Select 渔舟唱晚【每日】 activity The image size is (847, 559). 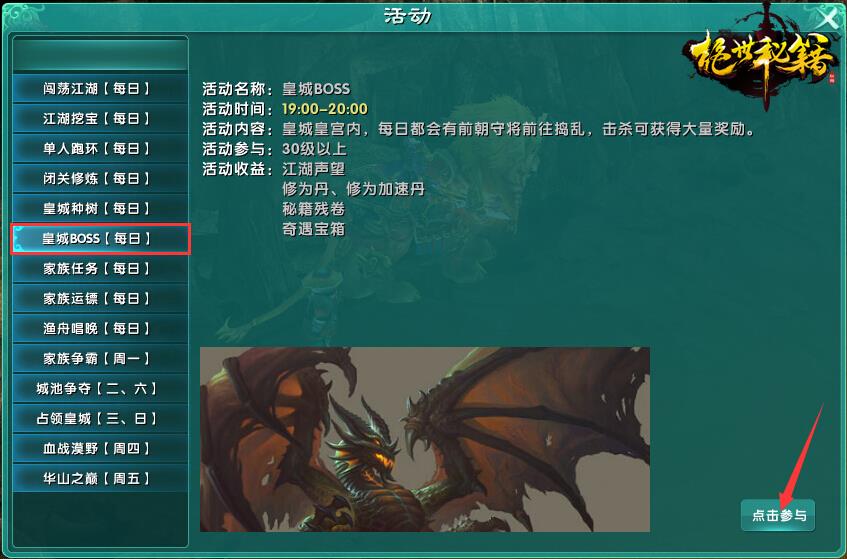tap(100, 328)
